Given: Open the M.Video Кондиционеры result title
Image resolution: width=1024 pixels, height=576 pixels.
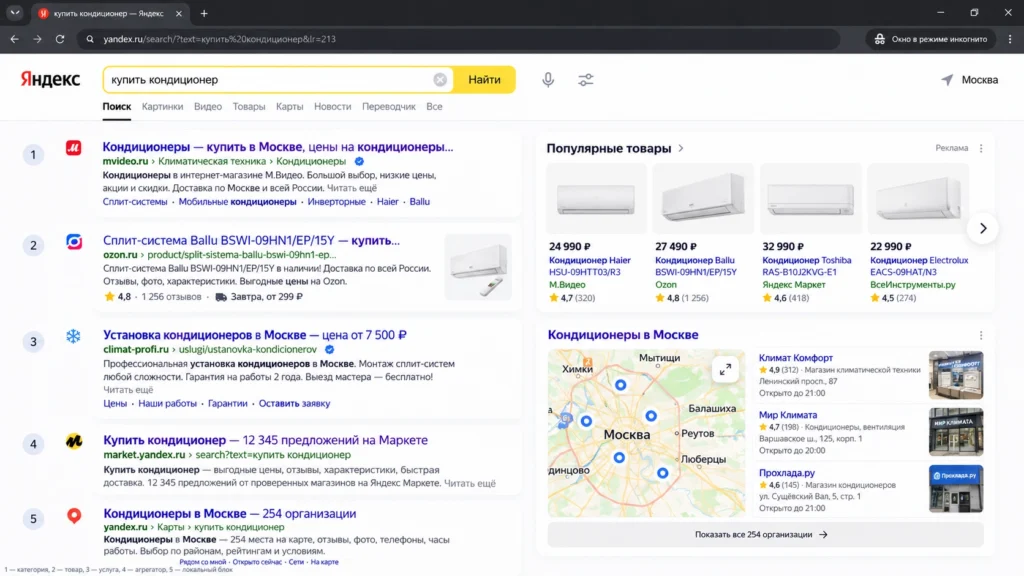Looking at the screenshot, I should pyautogui.click(x=278, y=147).
